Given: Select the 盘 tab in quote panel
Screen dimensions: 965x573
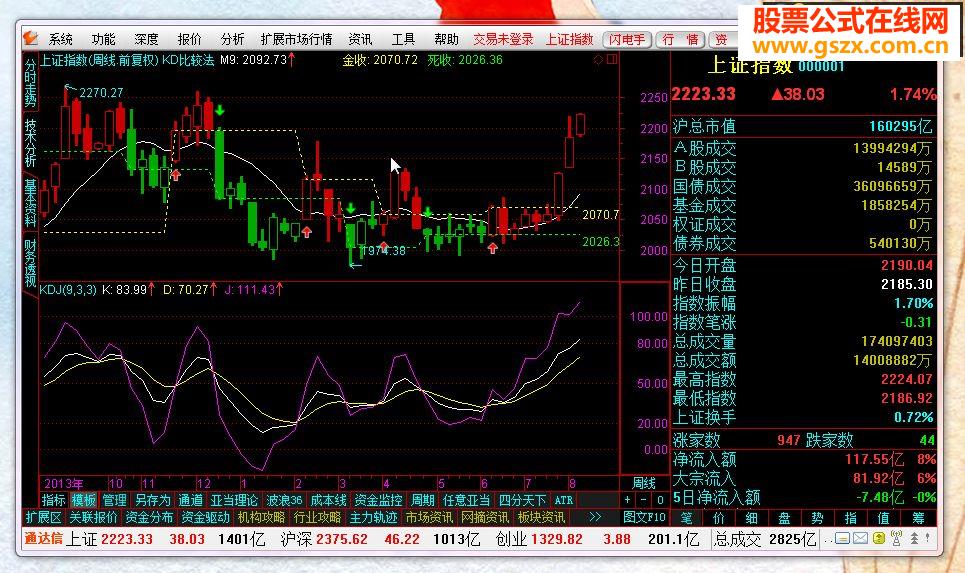Looking at the screenshot, I should (785, 518).
